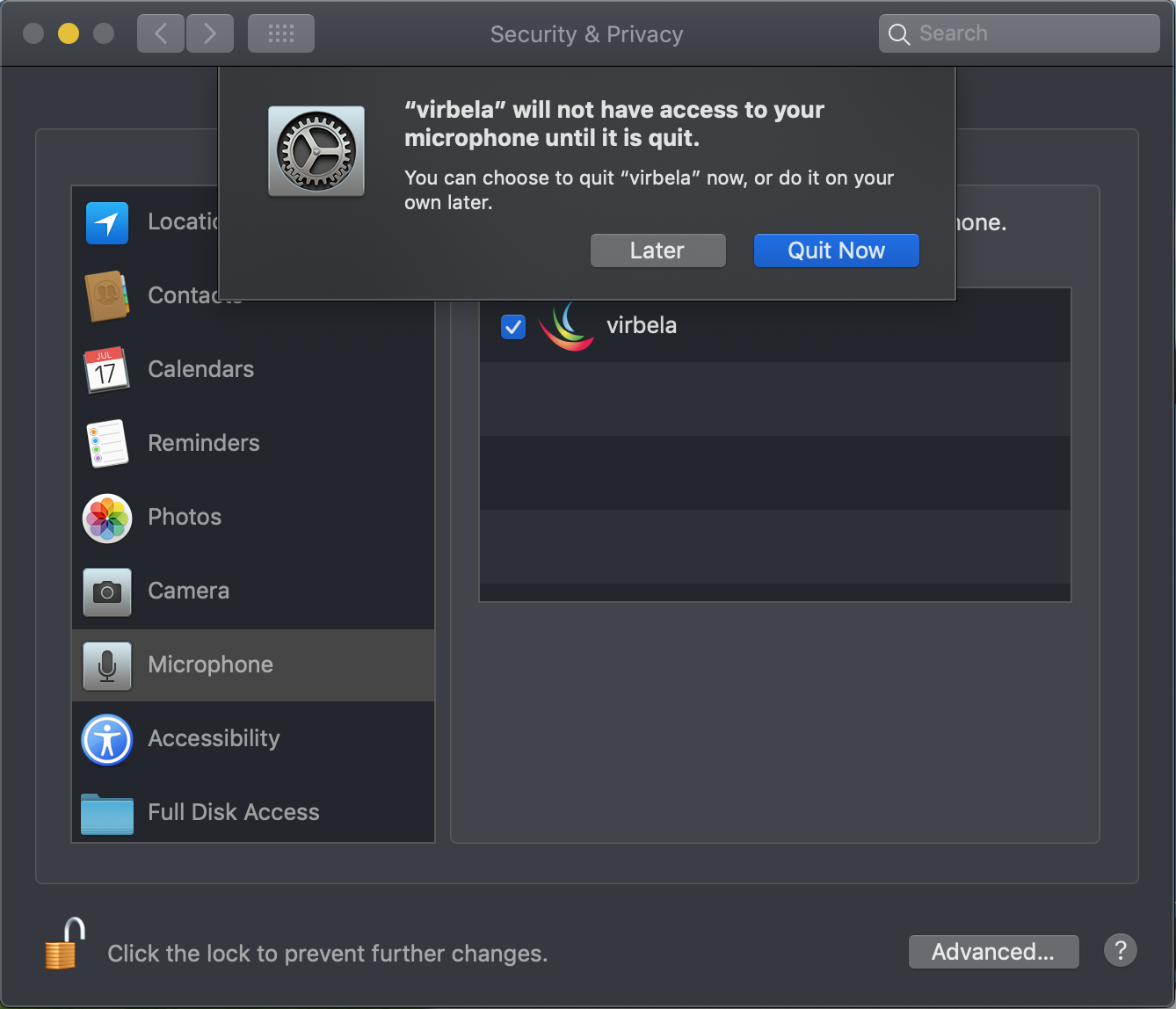Click the System Preferences gear icon in dialog
The image size is (1176, 1009).
click(316, 151)
